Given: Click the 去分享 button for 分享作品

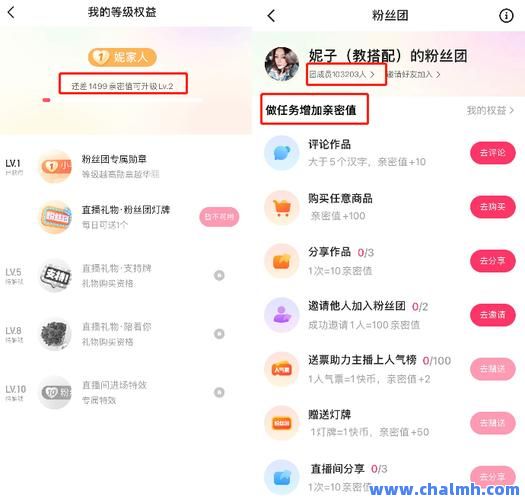Looking at the screenshot, I should (493, 261).
